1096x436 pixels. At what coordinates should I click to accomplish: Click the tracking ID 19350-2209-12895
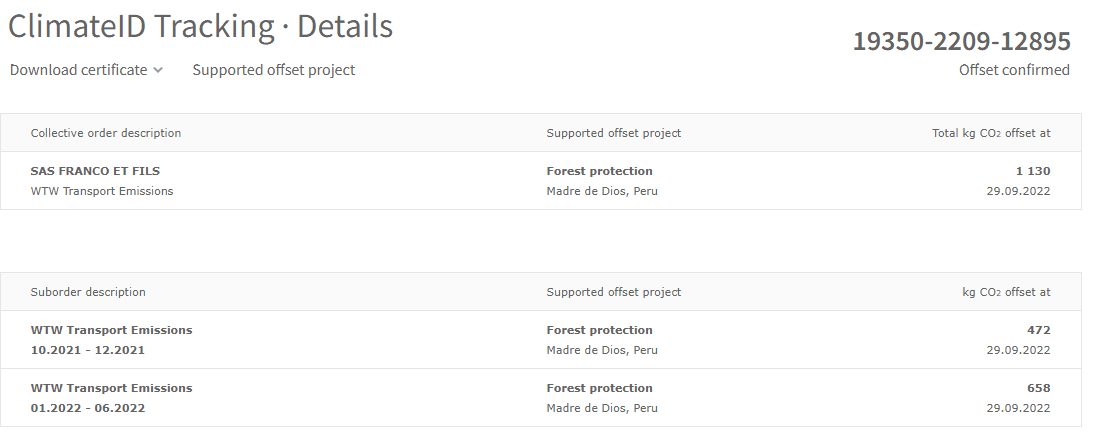pos(961,42)
